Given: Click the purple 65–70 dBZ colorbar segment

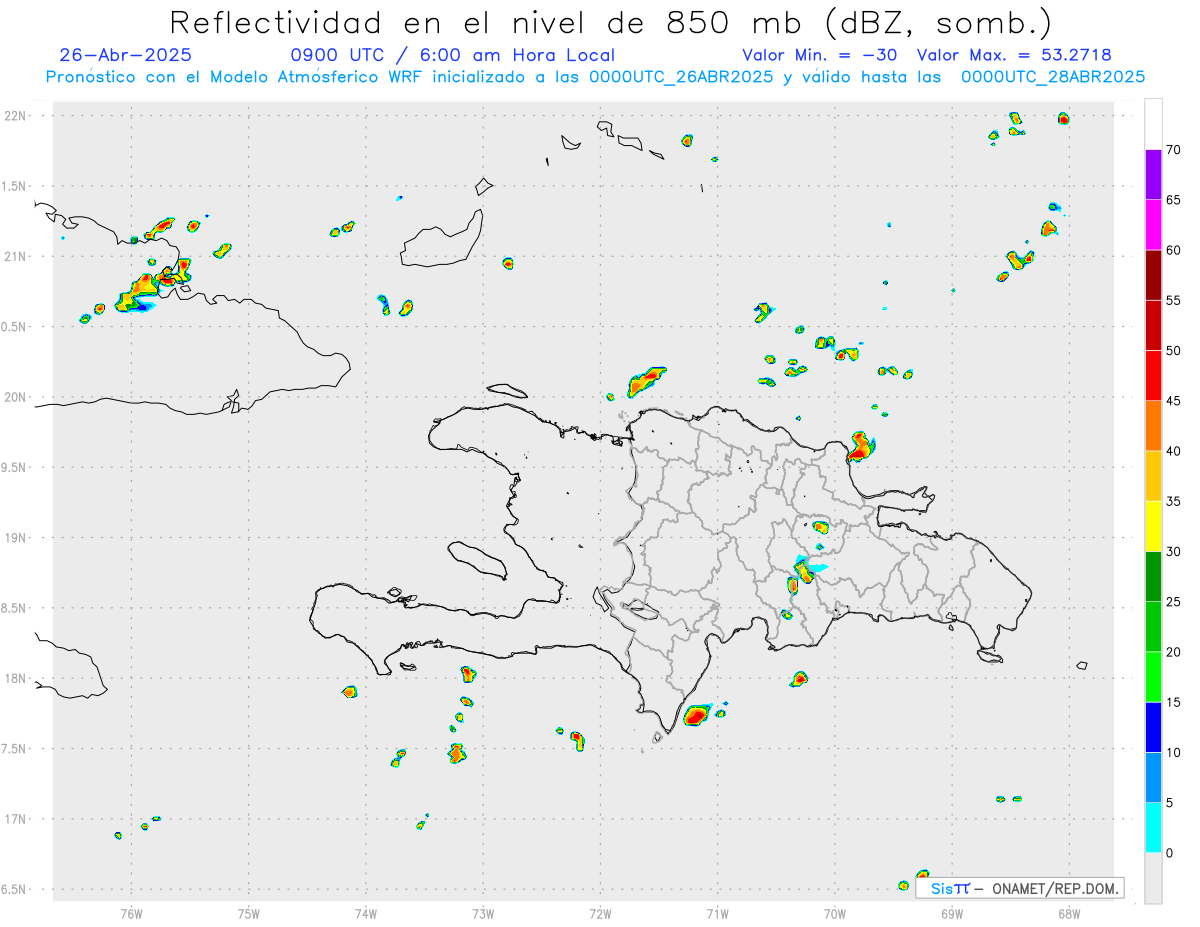Looking at the screenshot, I should point(1153,175).
